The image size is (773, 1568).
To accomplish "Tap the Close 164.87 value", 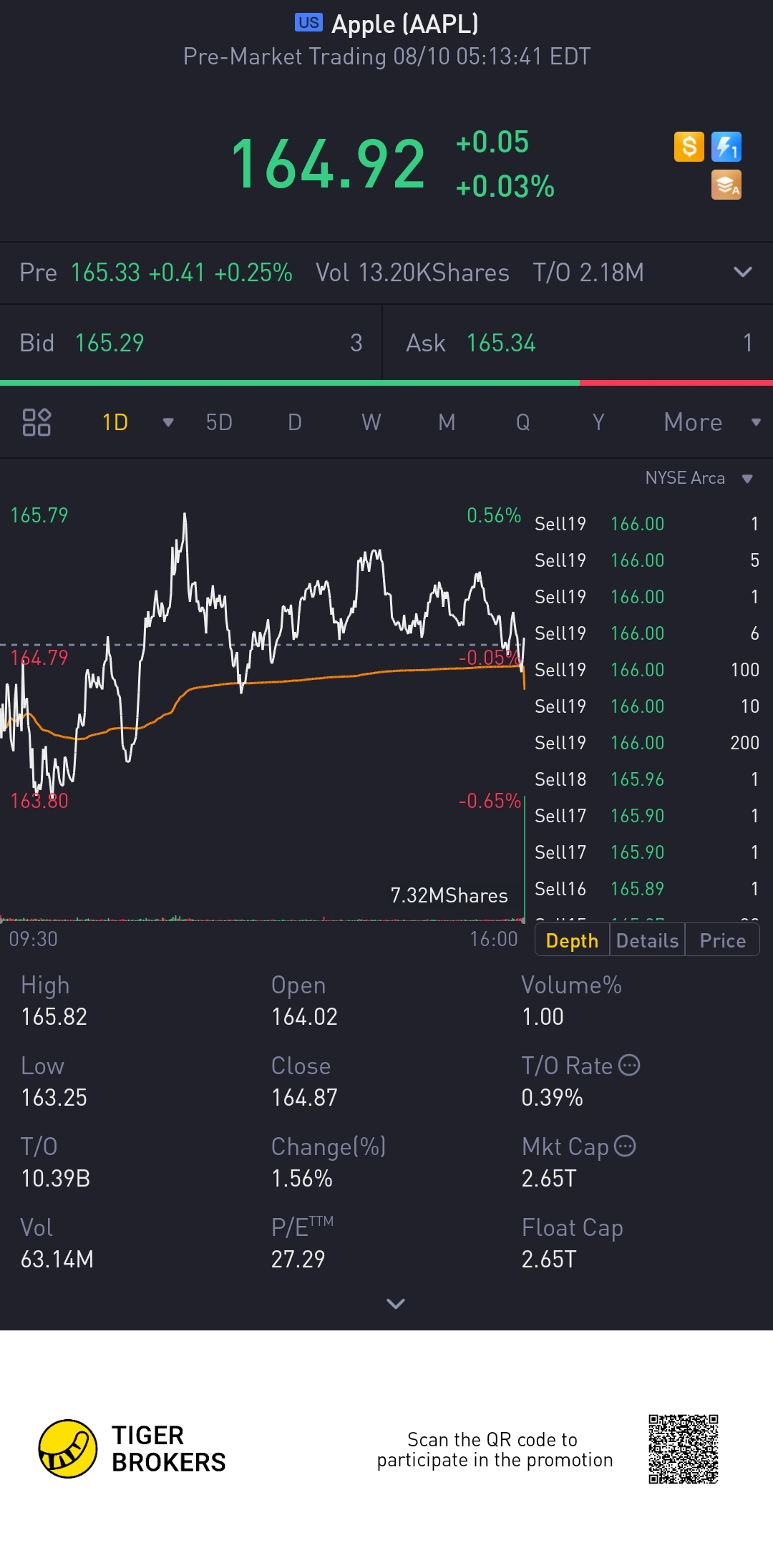I will point(304,1097).
